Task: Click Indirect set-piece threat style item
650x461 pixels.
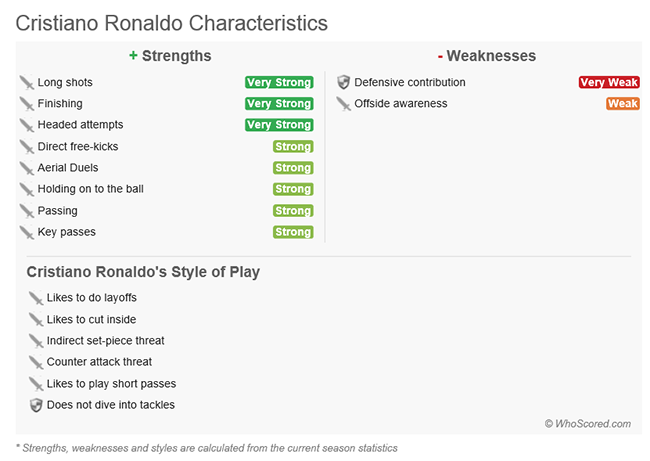Action: 106,341
